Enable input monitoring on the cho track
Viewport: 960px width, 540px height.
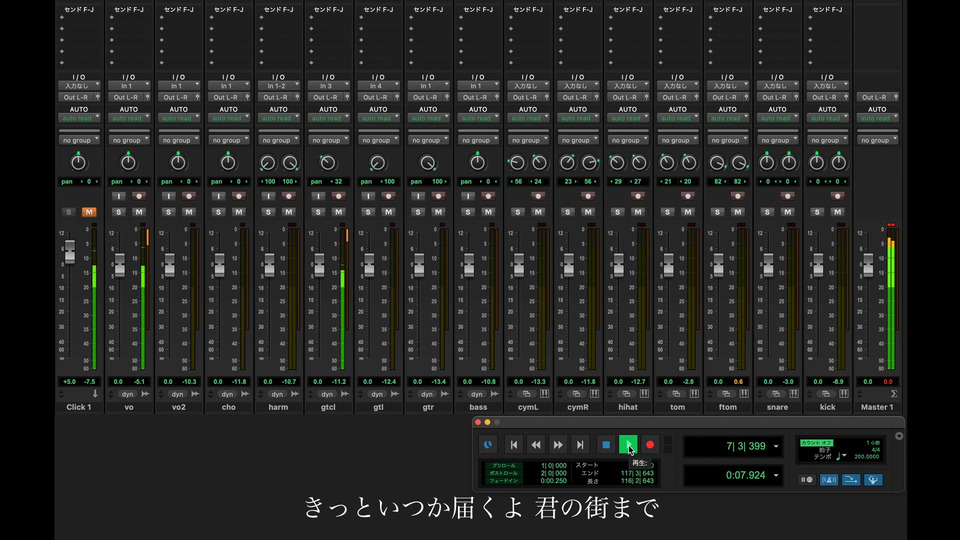coord(219,196)
